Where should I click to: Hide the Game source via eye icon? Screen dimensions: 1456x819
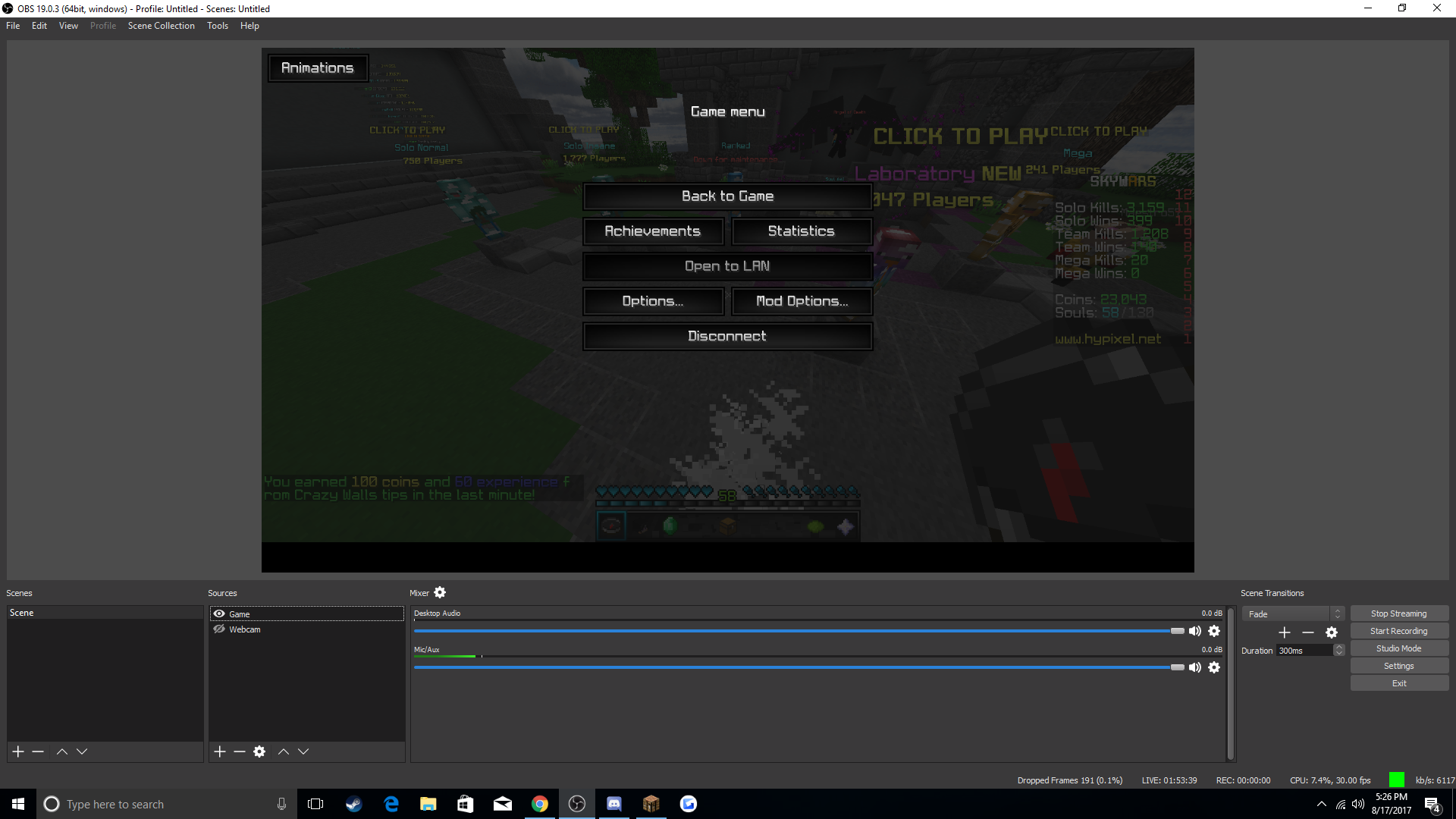pyautogui.click(x=219, y=614)
